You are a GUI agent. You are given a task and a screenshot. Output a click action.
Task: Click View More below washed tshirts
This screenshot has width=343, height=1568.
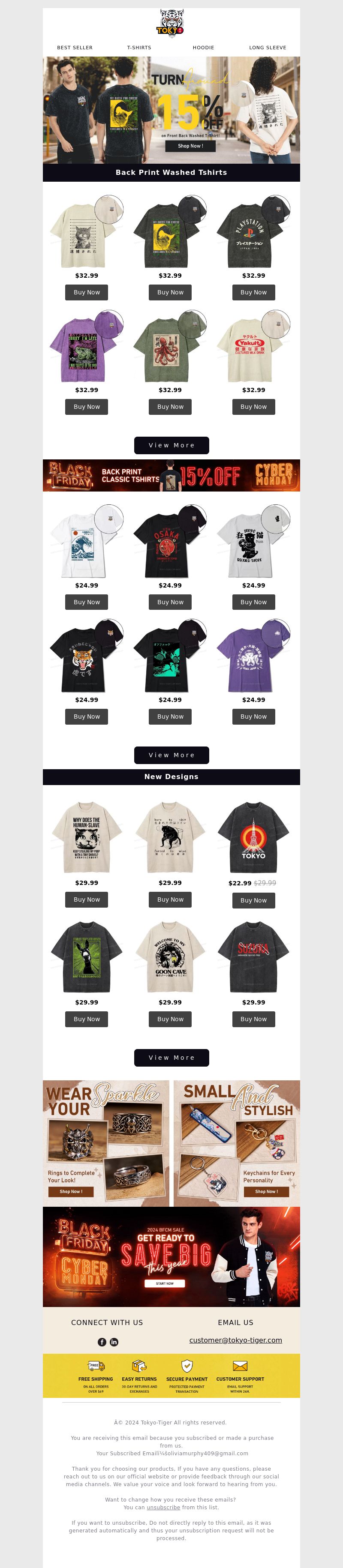(x=171, y=445)
